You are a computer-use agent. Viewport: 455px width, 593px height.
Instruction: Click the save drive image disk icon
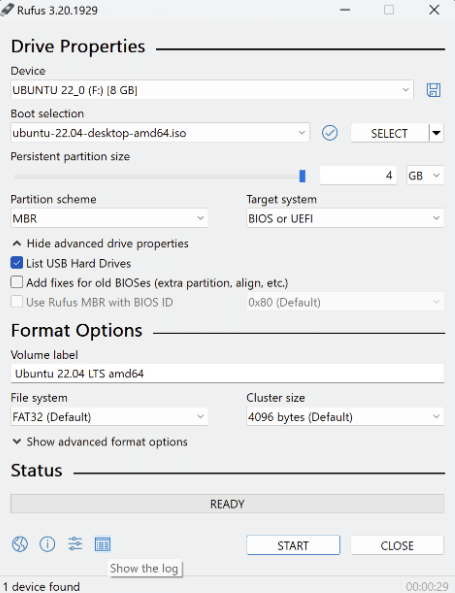433,90
